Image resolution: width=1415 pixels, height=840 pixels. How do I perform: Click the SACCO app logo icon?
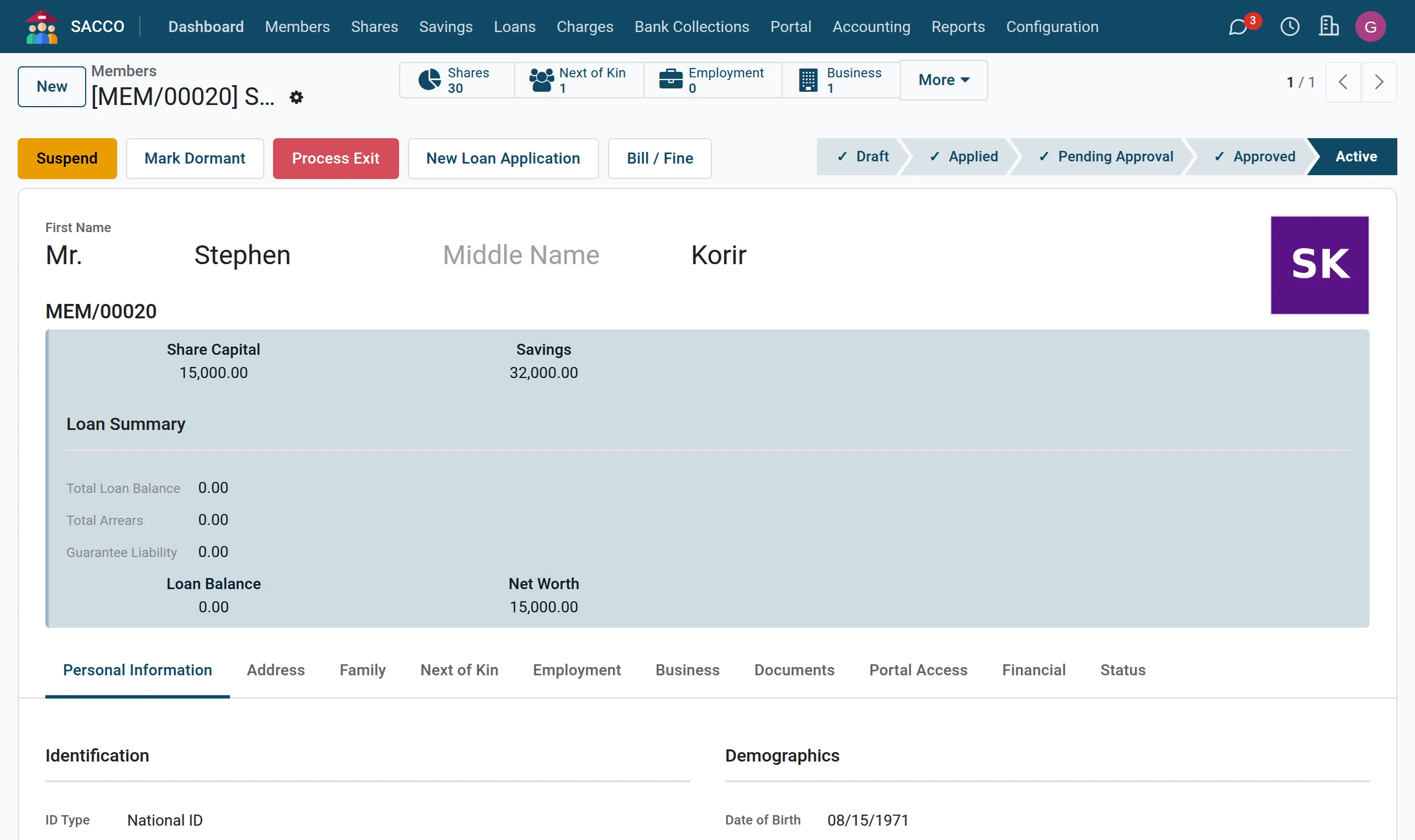coord(41,27)
